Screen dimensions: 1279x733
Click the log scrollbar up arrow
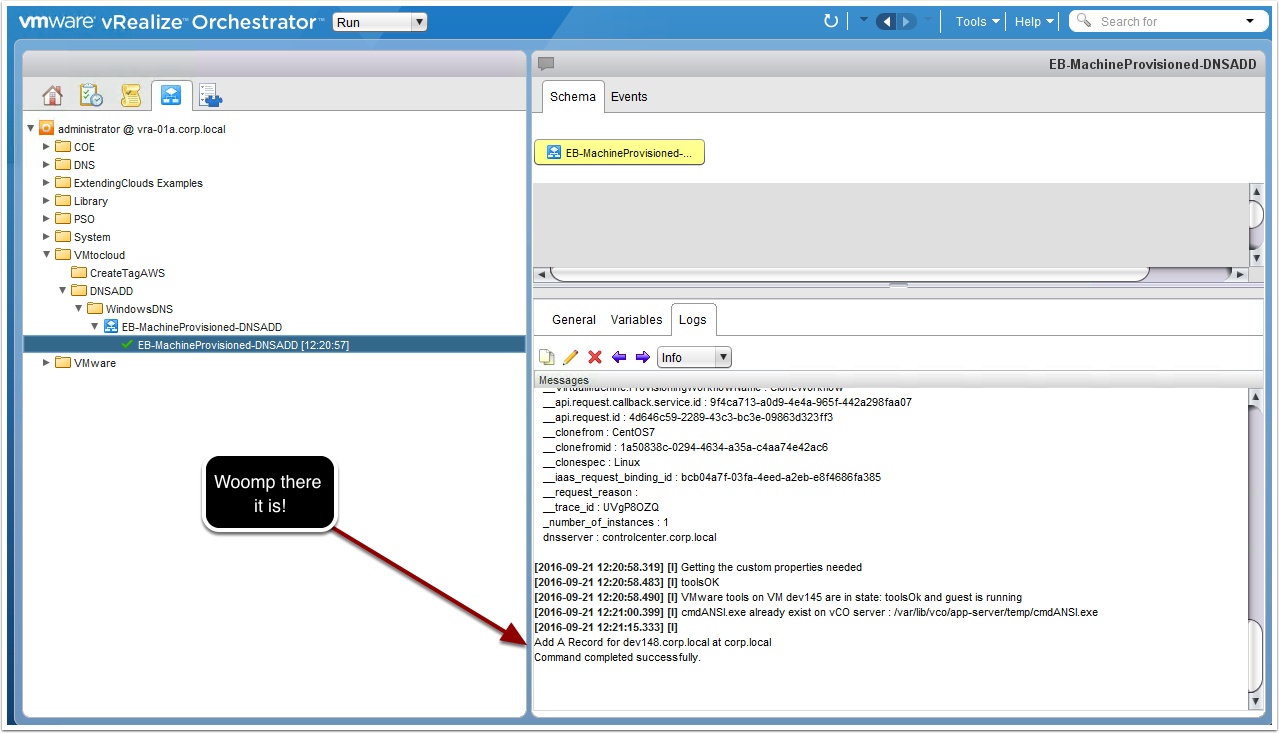(1256, 397)
